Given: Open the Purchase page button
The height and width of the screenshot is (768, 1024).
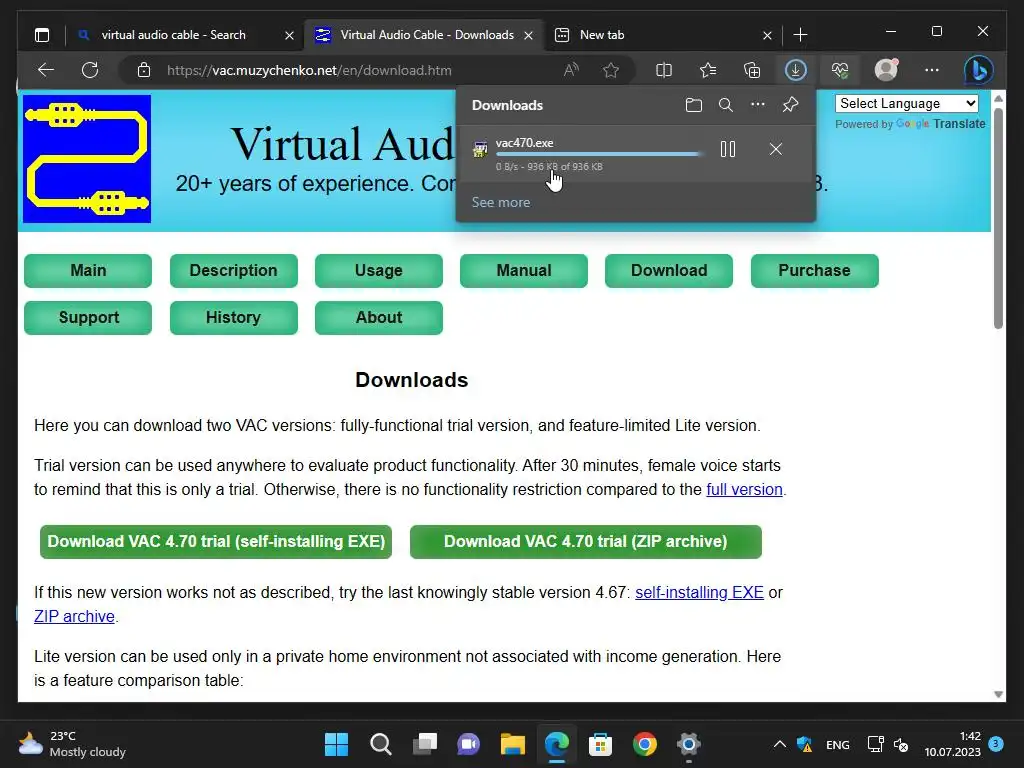Looking at the screenshot, I should pyautogui.click(x=814, y=270).
